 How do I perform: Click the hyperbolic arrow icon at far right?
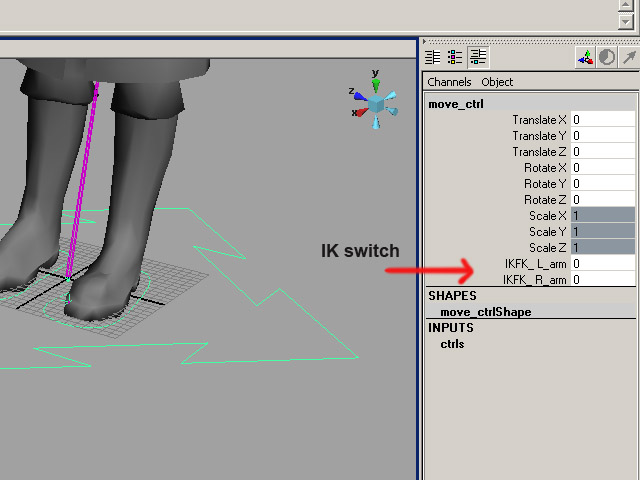(x=629, y=57)
